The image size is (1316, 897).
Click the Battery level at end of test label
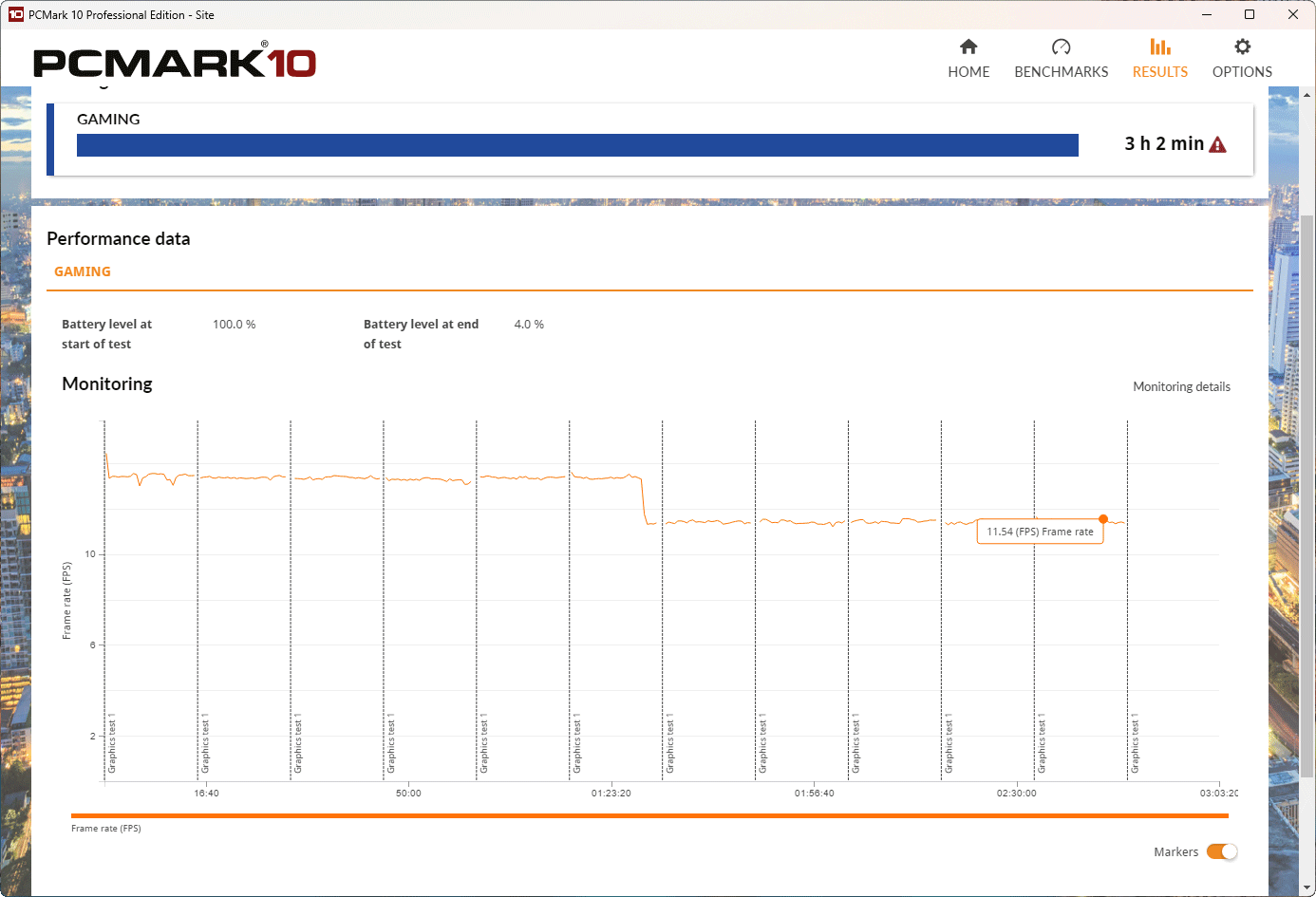click(421, 334)
